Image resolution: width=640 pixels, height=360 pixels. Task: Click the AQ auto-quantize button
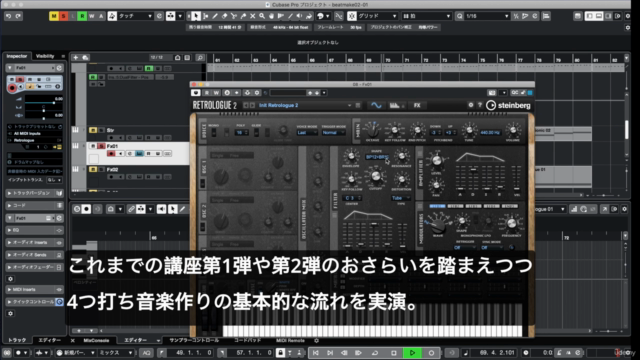pos(147,353)
